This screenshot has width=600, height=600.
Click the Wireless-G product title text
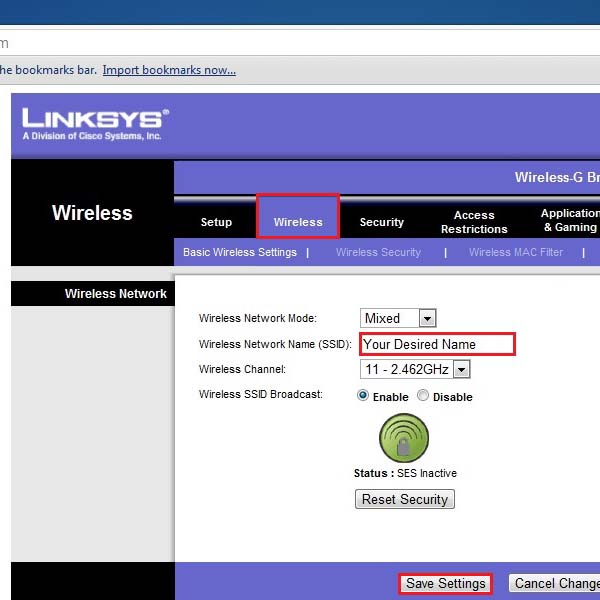tap(557, 177)
